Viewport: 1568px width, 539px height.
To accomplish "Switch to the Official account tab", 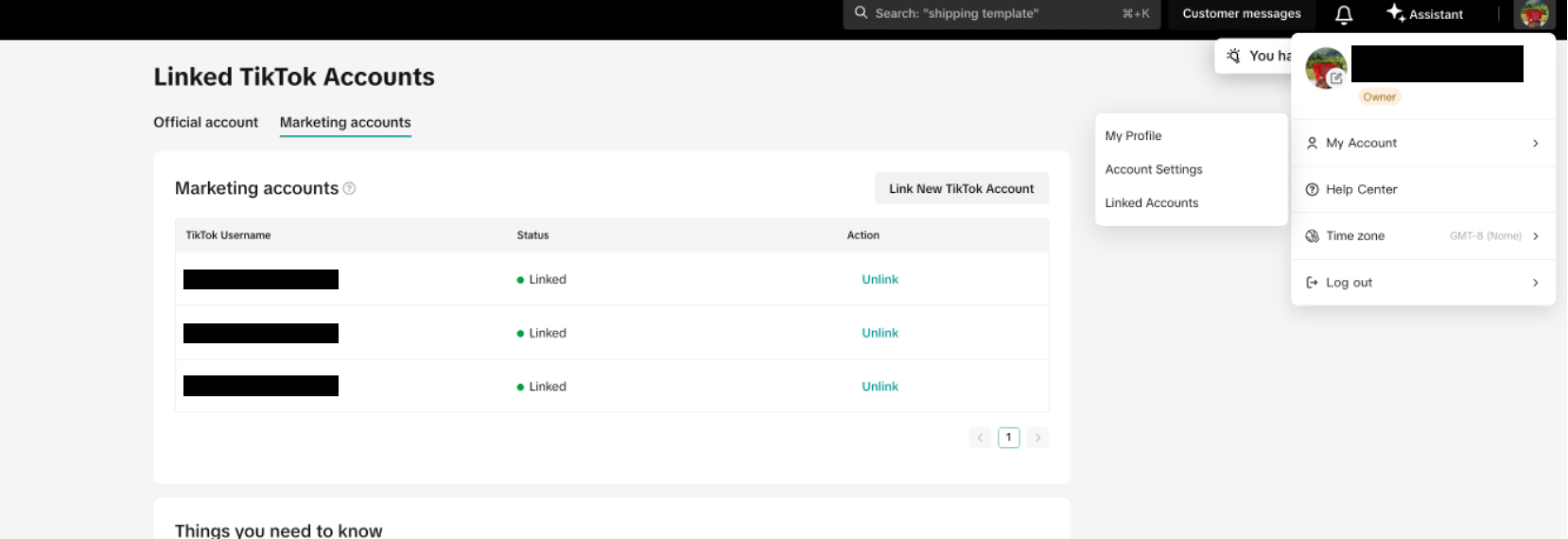I will [x=205, y=122].
